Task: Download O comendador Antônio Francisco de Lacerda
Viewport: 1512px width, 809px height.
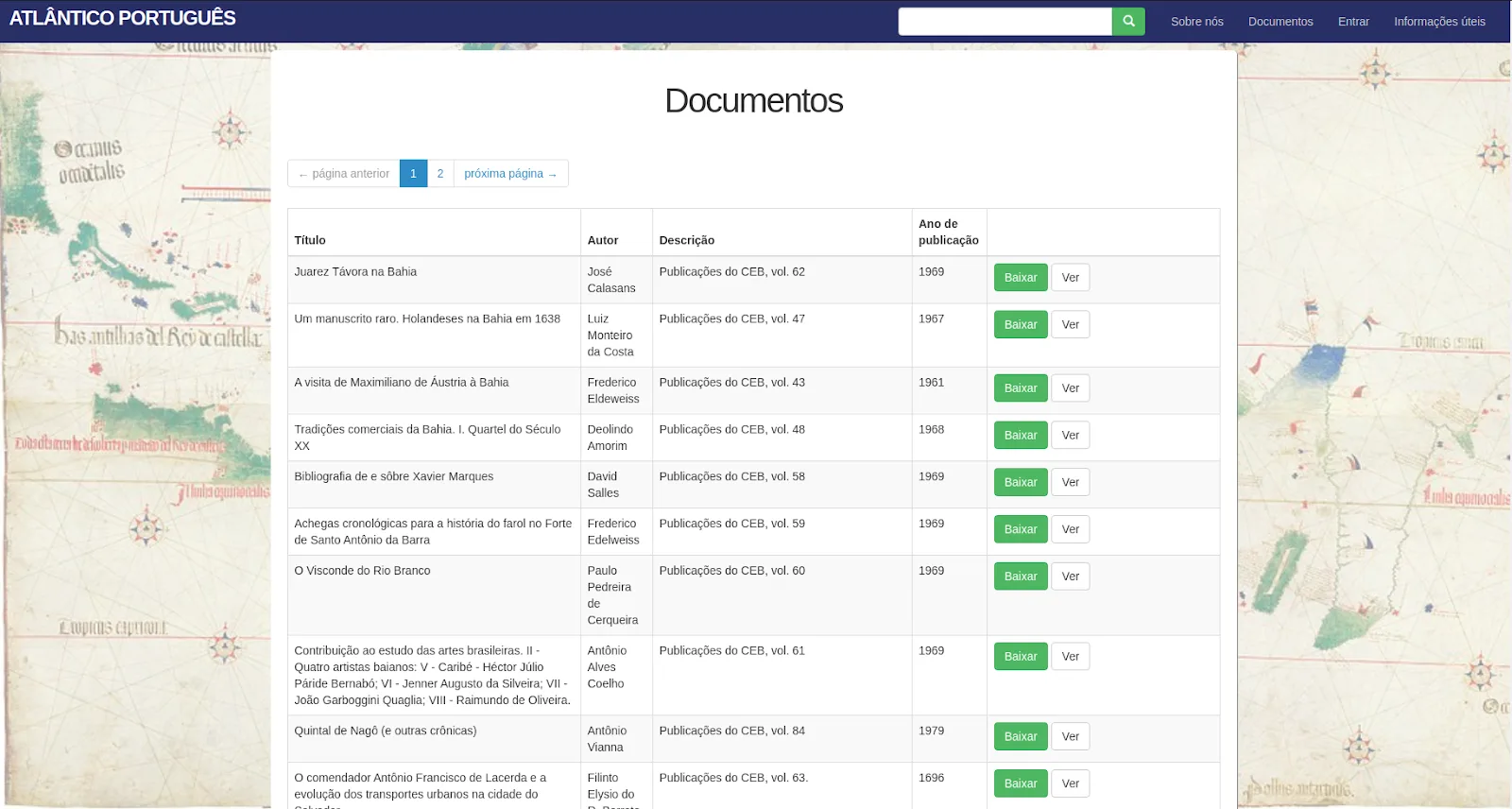Action: 1021,783
